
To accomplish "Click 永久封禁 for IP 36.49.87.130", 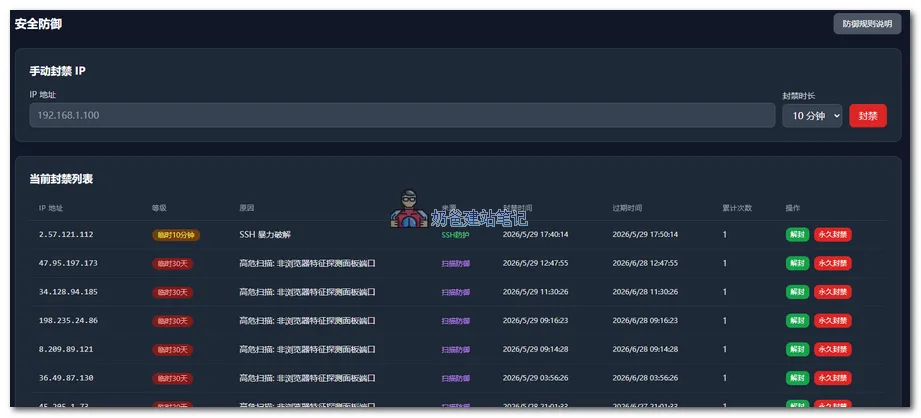I will coord(832,378).
